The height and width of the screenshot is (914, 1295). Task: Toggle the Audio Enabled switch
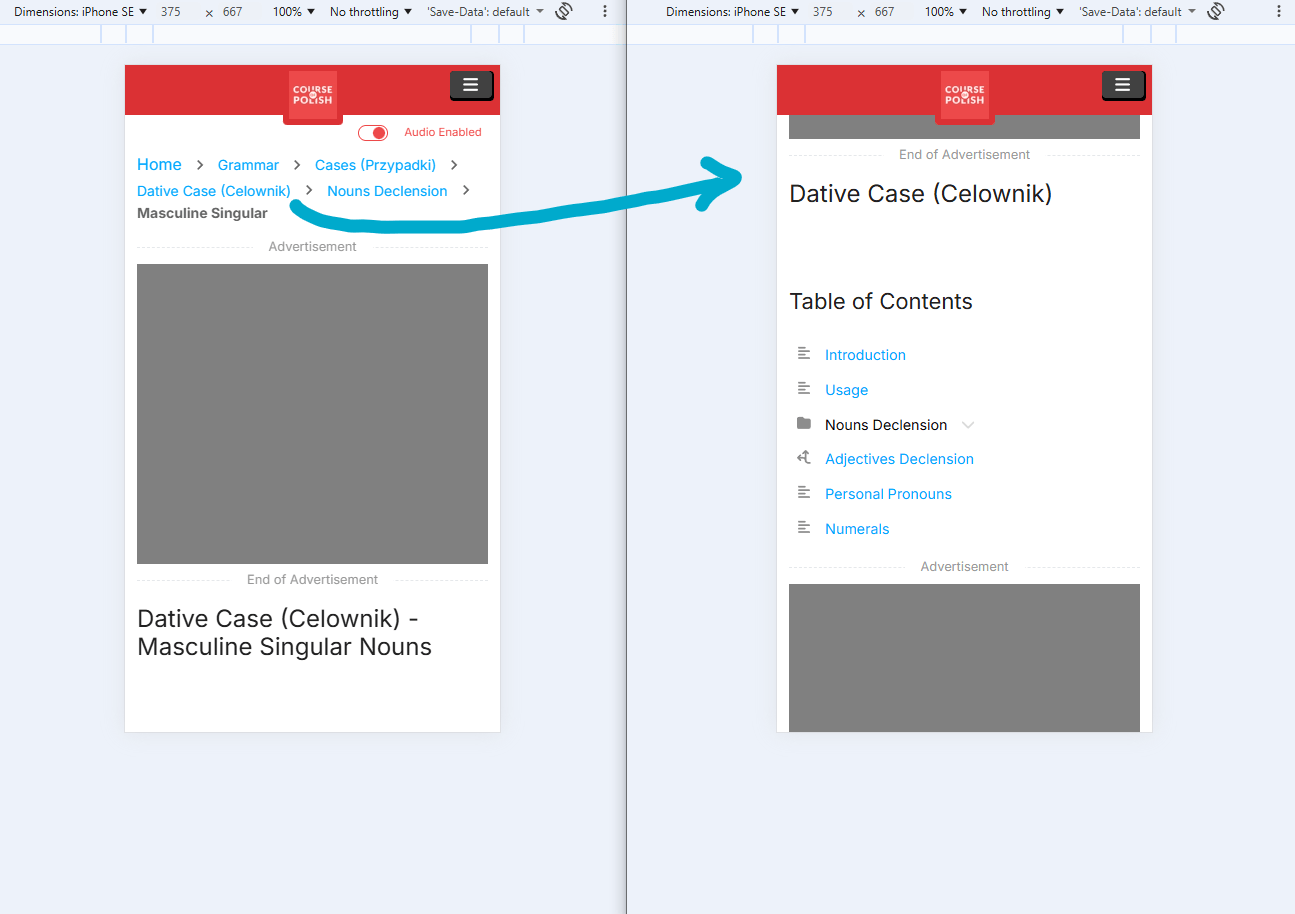(373, 133)
